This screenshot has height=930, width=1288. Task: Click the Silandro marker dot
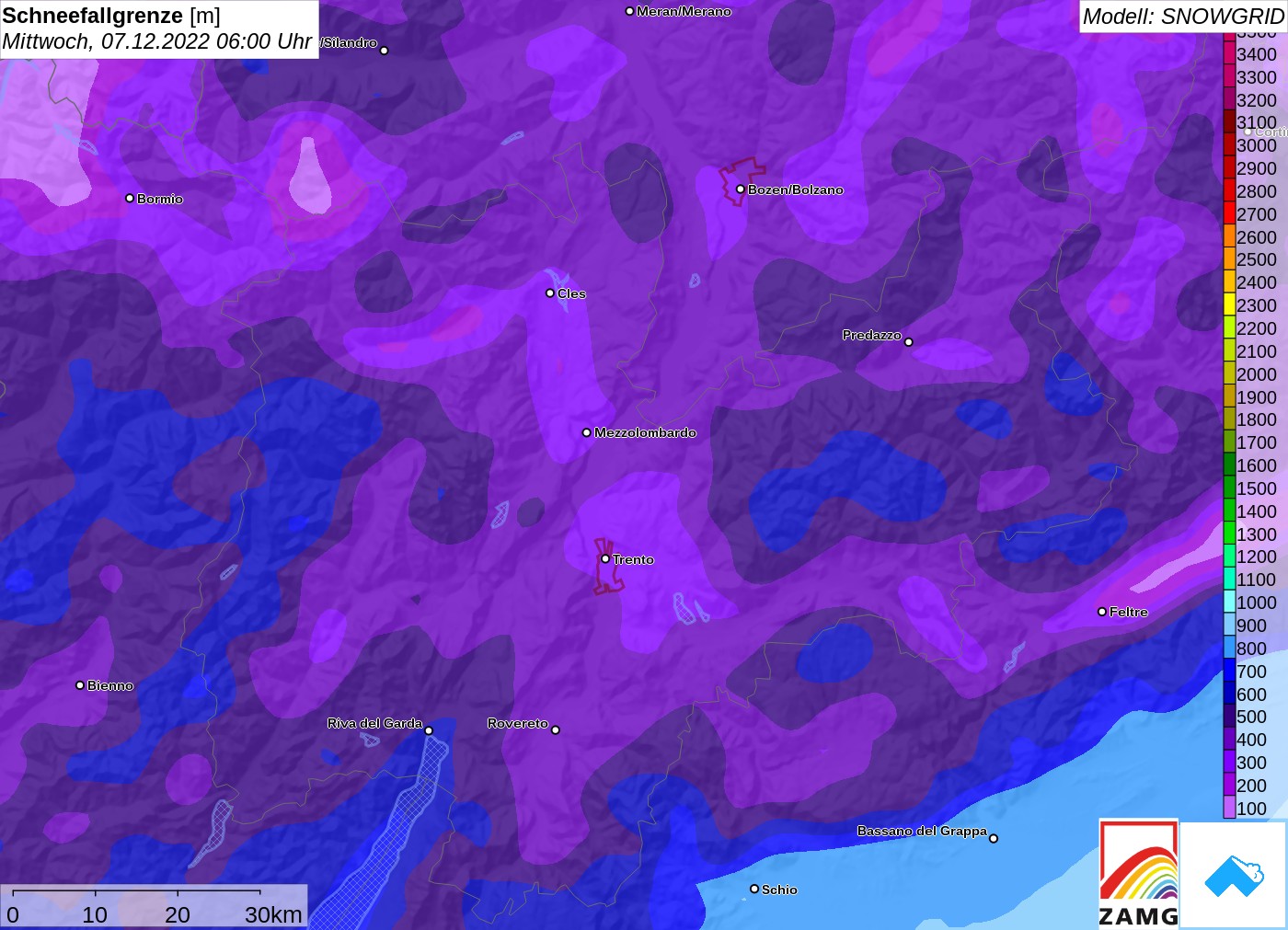(385, 51)
